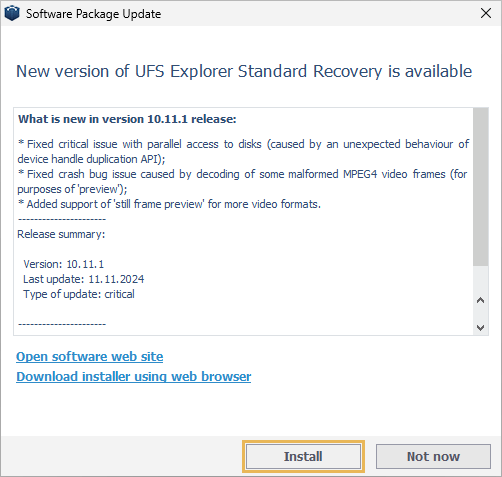This screenshot has height=477, width=502.
Task: Open software web site link
Action: 90,357
